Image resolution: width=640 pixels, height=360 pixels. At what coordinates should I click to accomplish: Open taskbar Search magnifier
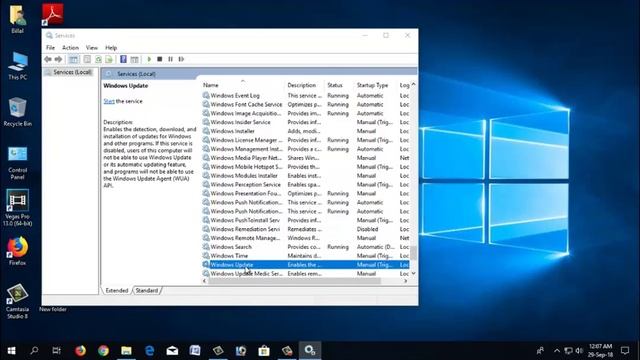click(x=34, y=351)
